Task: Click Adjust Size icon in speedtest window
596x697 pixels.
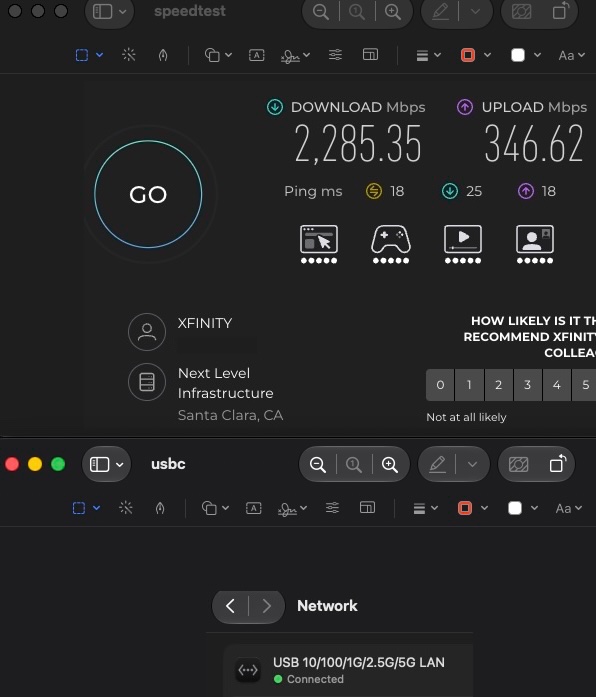Action: tap(370, 55)
